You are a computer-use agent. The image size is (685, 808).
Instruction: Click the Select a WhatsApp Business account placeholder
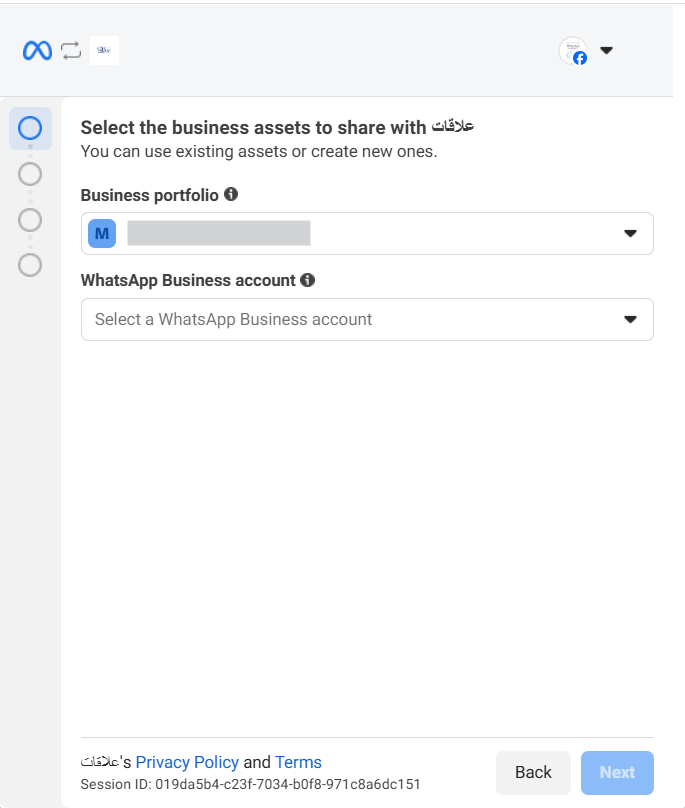click(233, 319)
